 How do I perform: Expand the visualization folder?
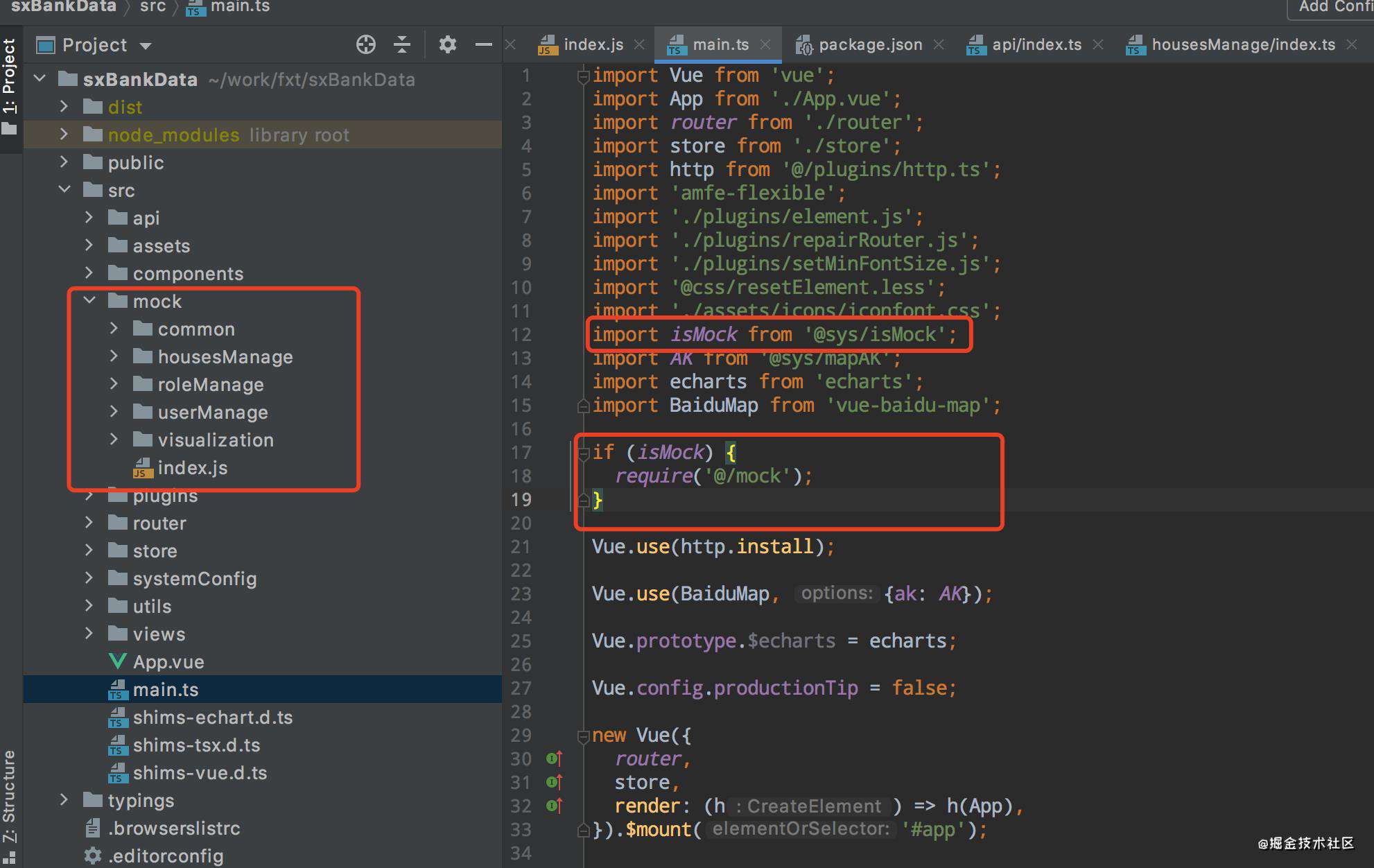[x=114, y=439]
